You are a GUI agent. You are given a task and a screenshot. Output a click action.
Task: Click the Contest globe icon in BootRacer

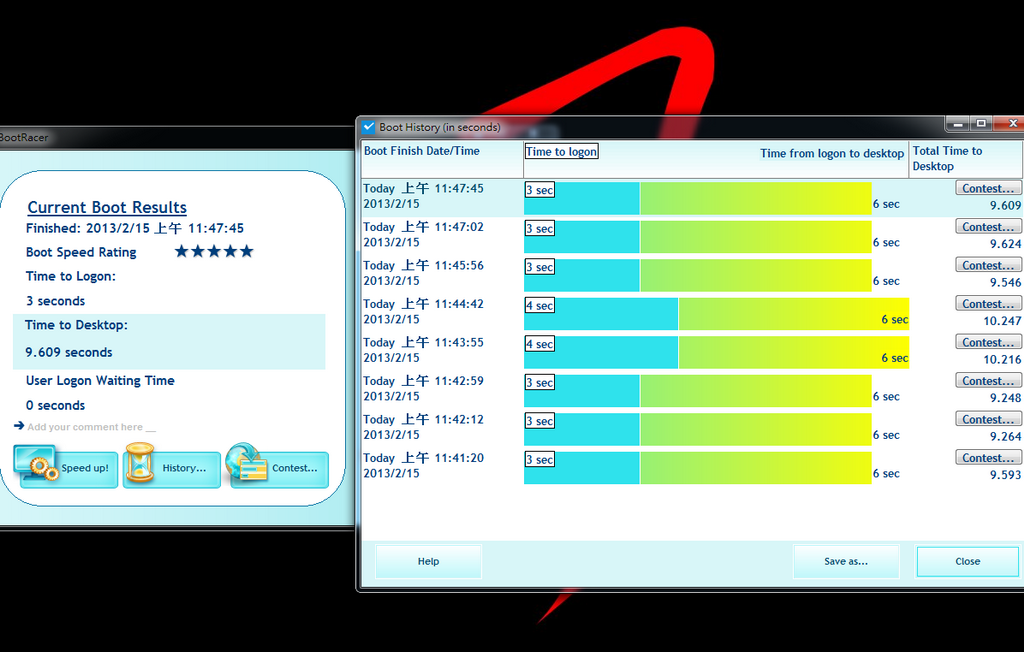[x=247, y=463]
